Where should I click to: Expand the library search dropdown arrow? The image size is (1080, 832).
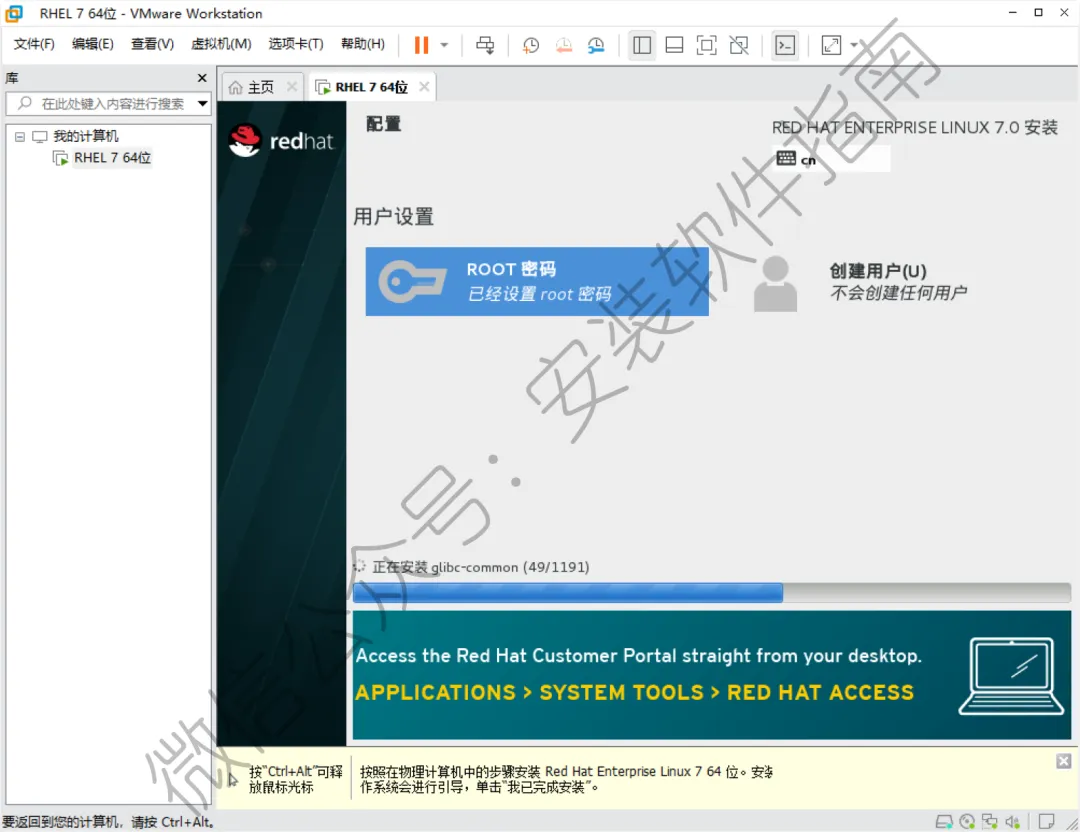[202, 104]
